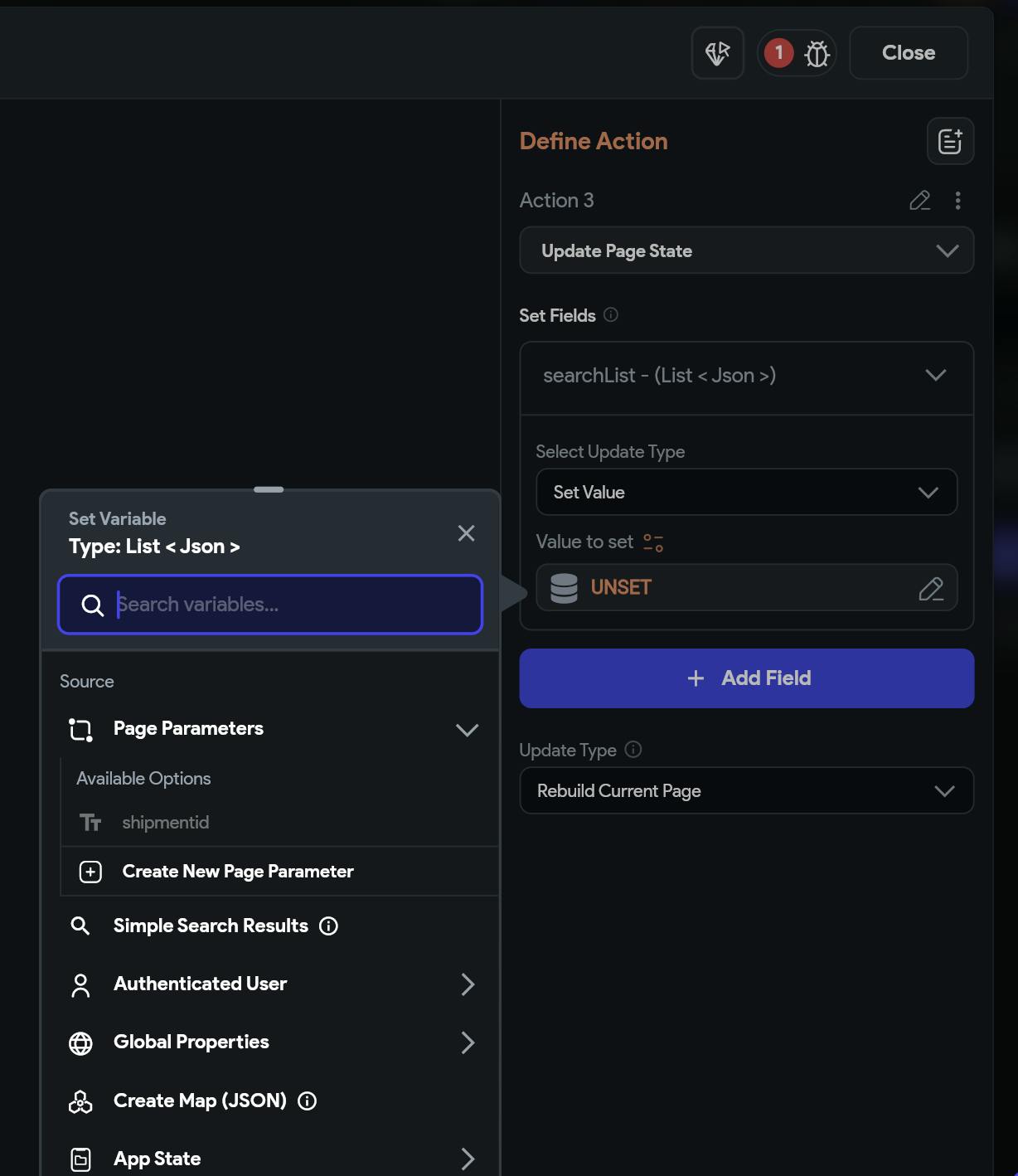
Task: Click the AI gem icon in header
Action: 717,53
